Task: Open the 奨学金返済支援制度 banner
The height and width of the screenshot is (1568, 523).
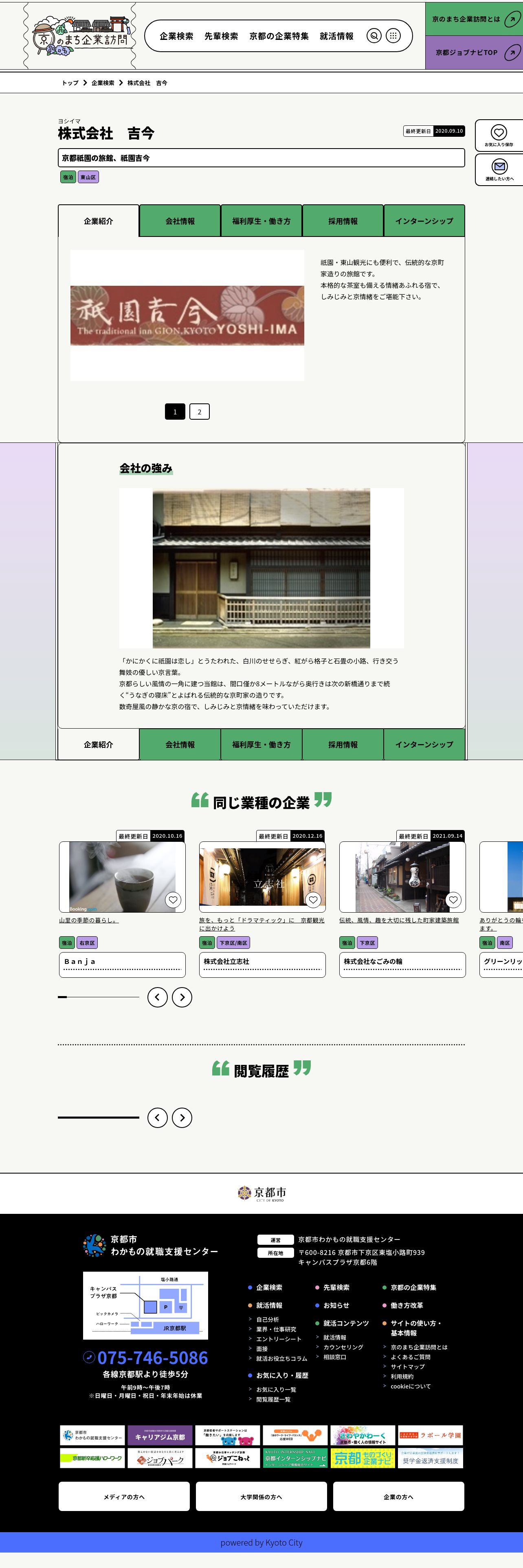Action: [431, 1458]
